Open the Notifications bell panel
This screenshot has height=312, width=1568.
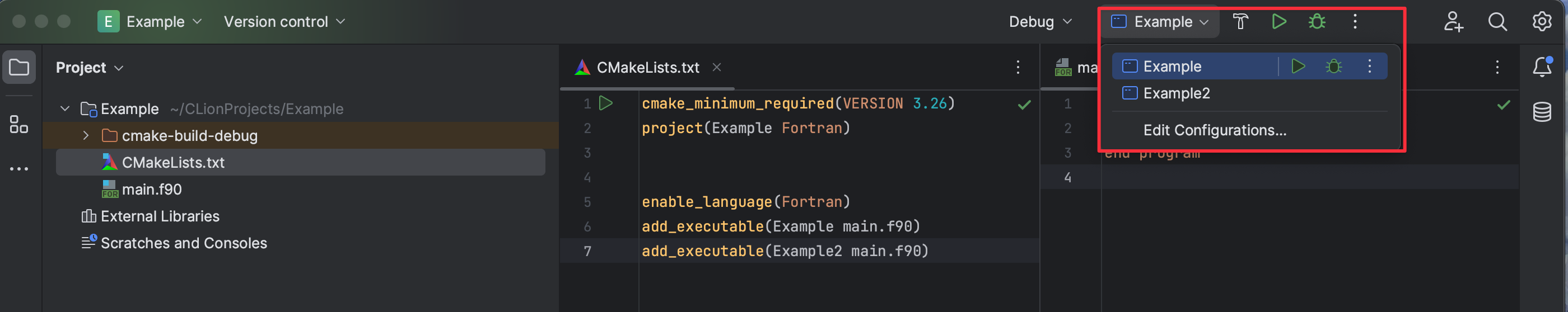pos(1541,67)
